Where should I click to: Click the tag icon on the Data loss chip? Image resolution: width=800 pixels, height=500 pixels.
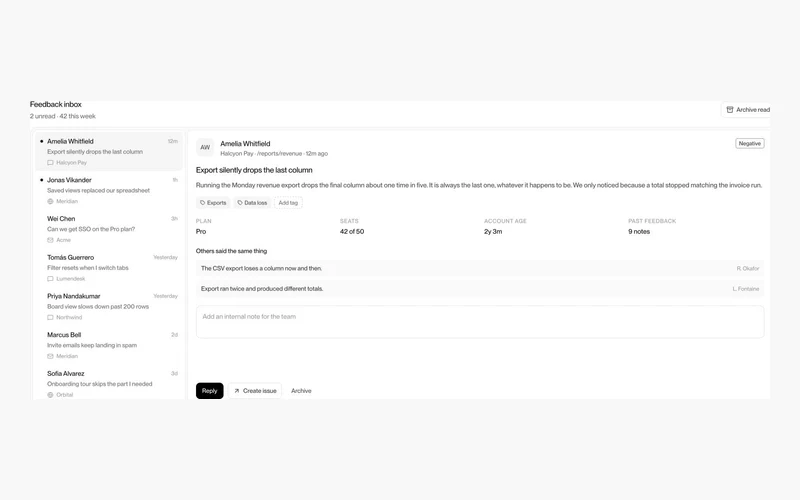tap(240, 203)
